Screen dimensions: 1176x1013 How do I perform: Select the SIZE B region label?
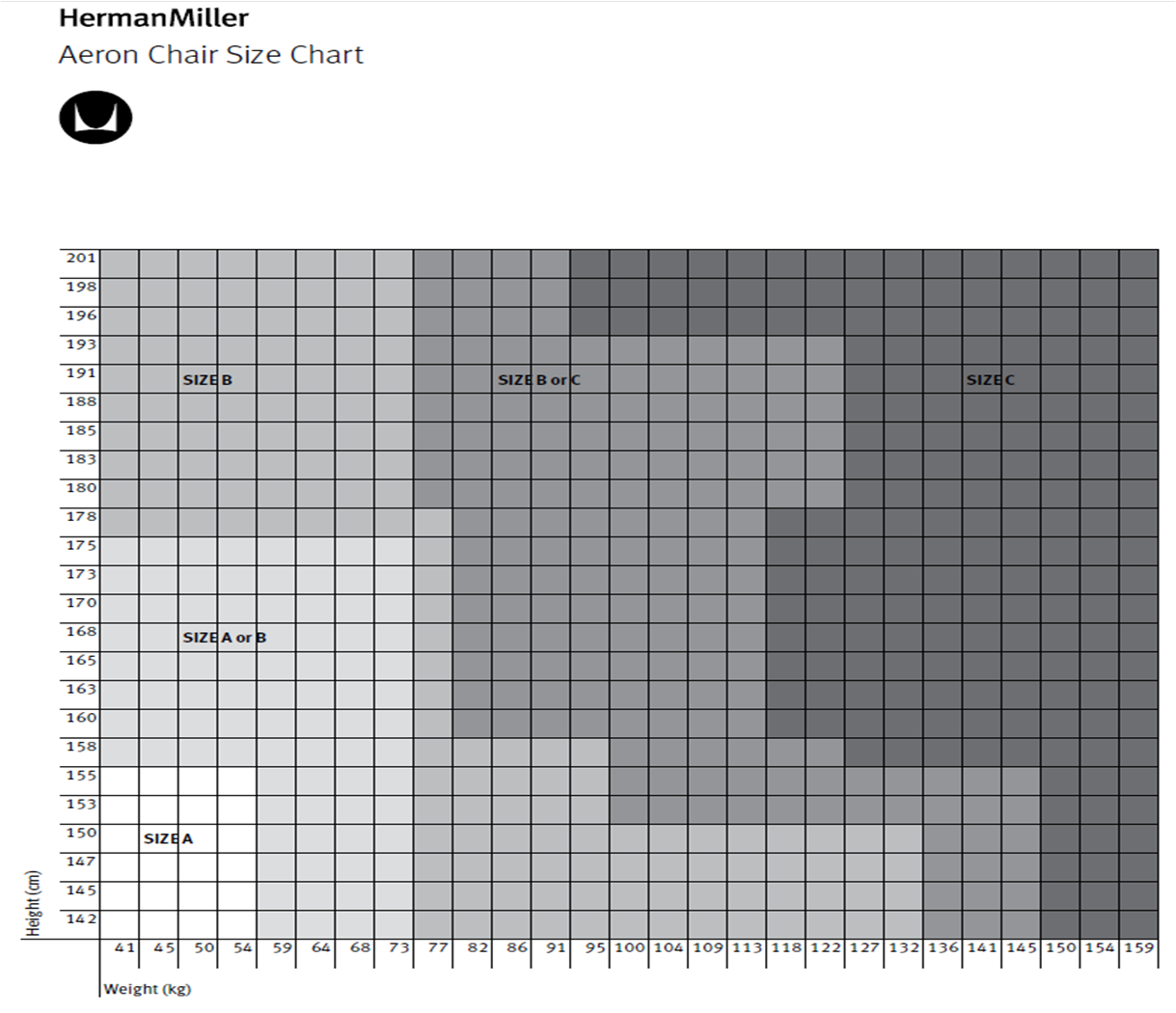tap(207, 380)
